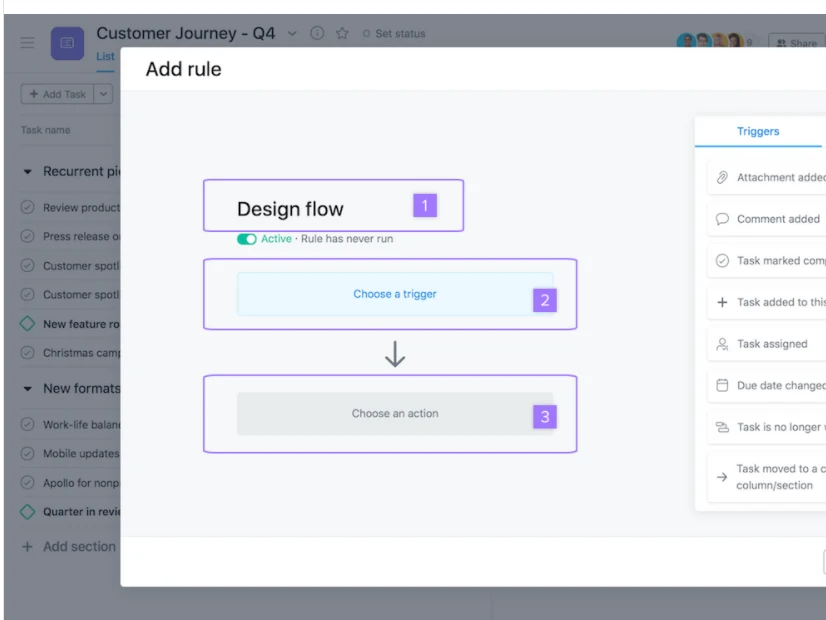
Task: Select the Task marked complete trigger
Action: tap(766, 261)
